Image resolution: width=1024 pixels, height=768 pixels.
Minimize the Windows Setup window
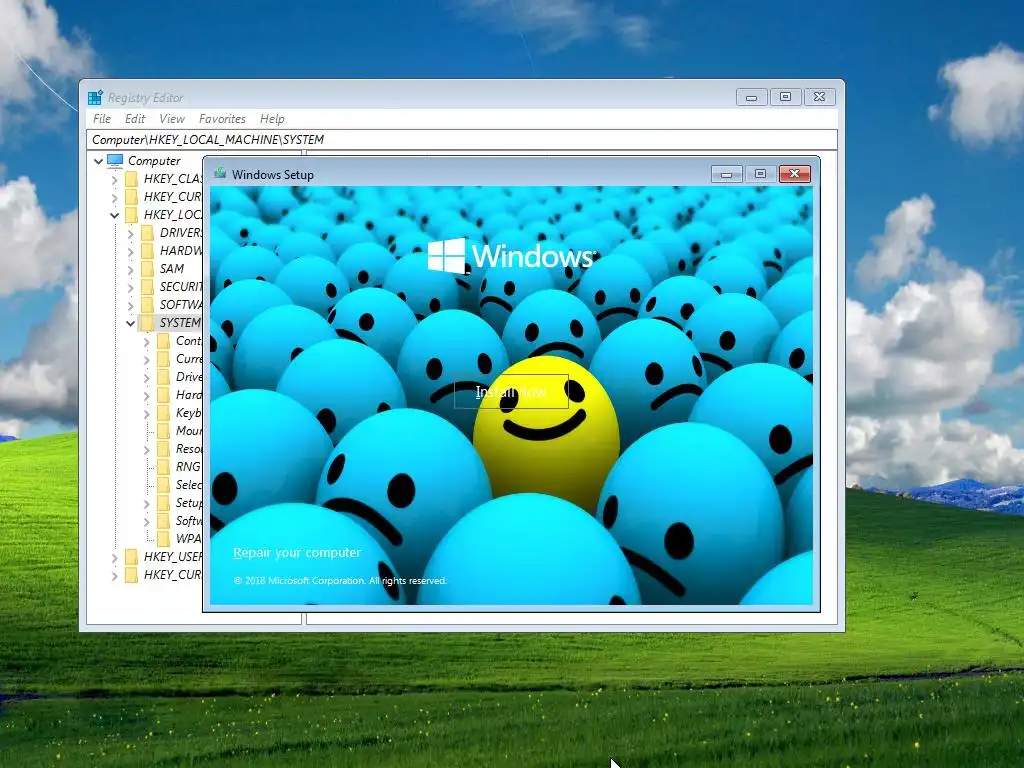tap(726, 174)
